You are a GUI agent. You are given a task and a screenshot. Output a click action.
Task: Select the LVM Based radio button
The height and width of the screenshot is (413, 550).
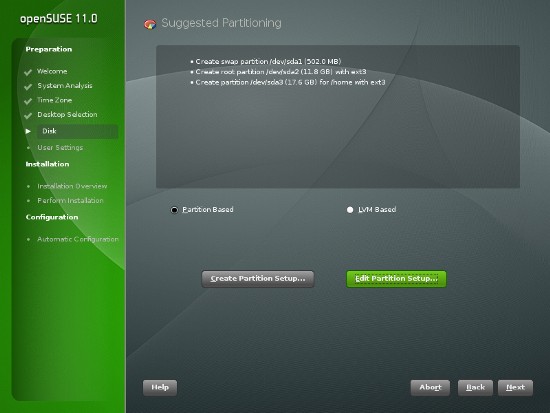[x=350, y=210]
